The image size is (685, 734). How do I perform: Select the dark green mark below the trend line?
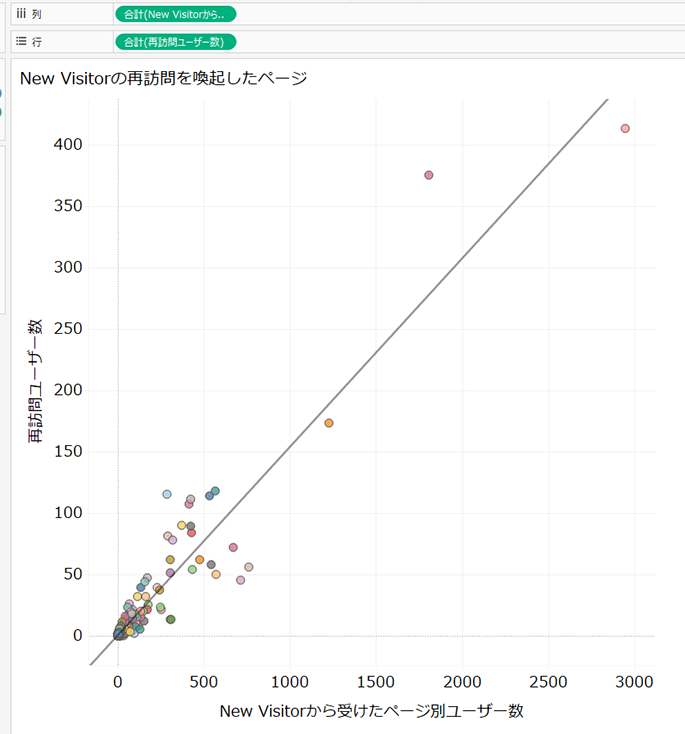click(171, 619)
